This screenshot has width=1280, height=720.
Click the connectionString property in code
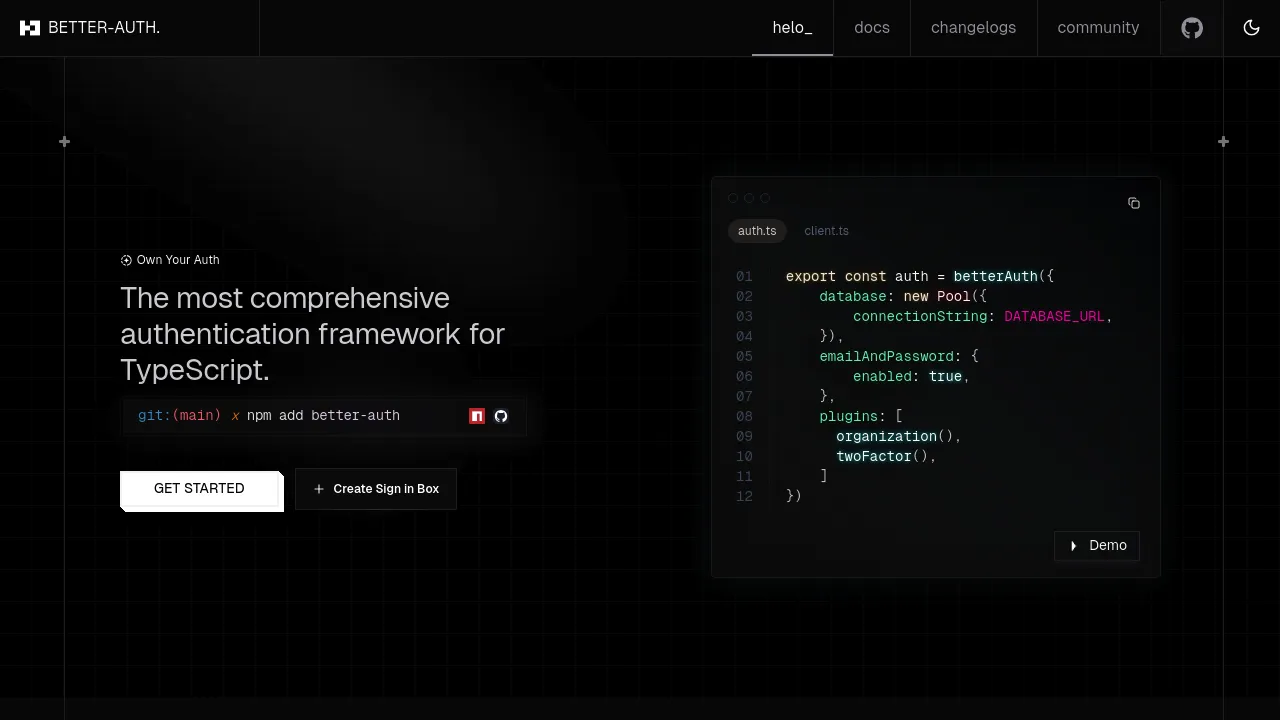point(920,316)
